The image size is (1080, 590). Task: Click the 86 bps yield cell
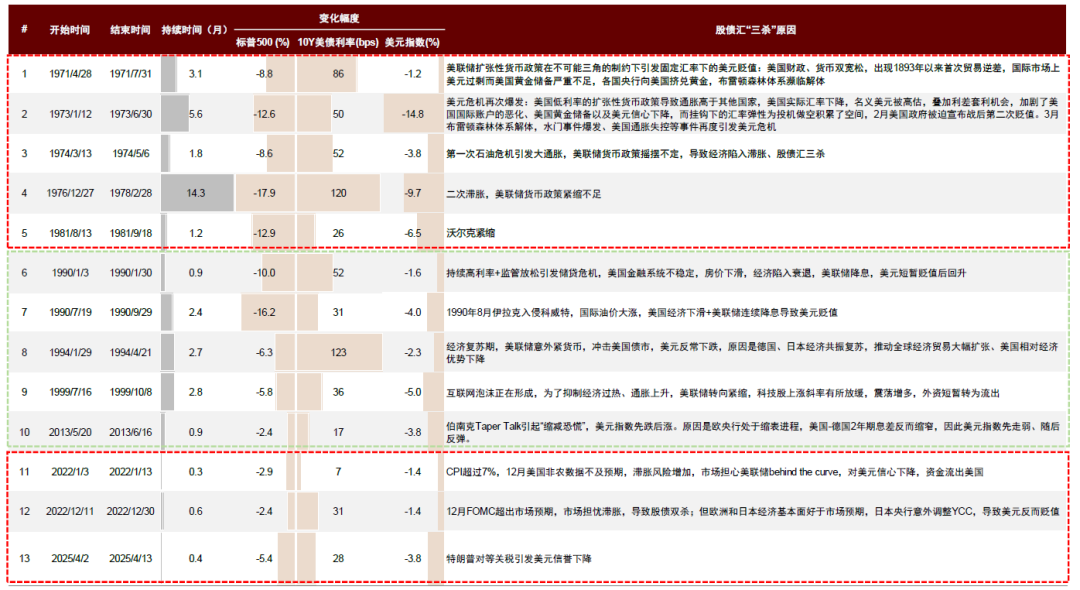pyautogui.click(x=338, y=74)
